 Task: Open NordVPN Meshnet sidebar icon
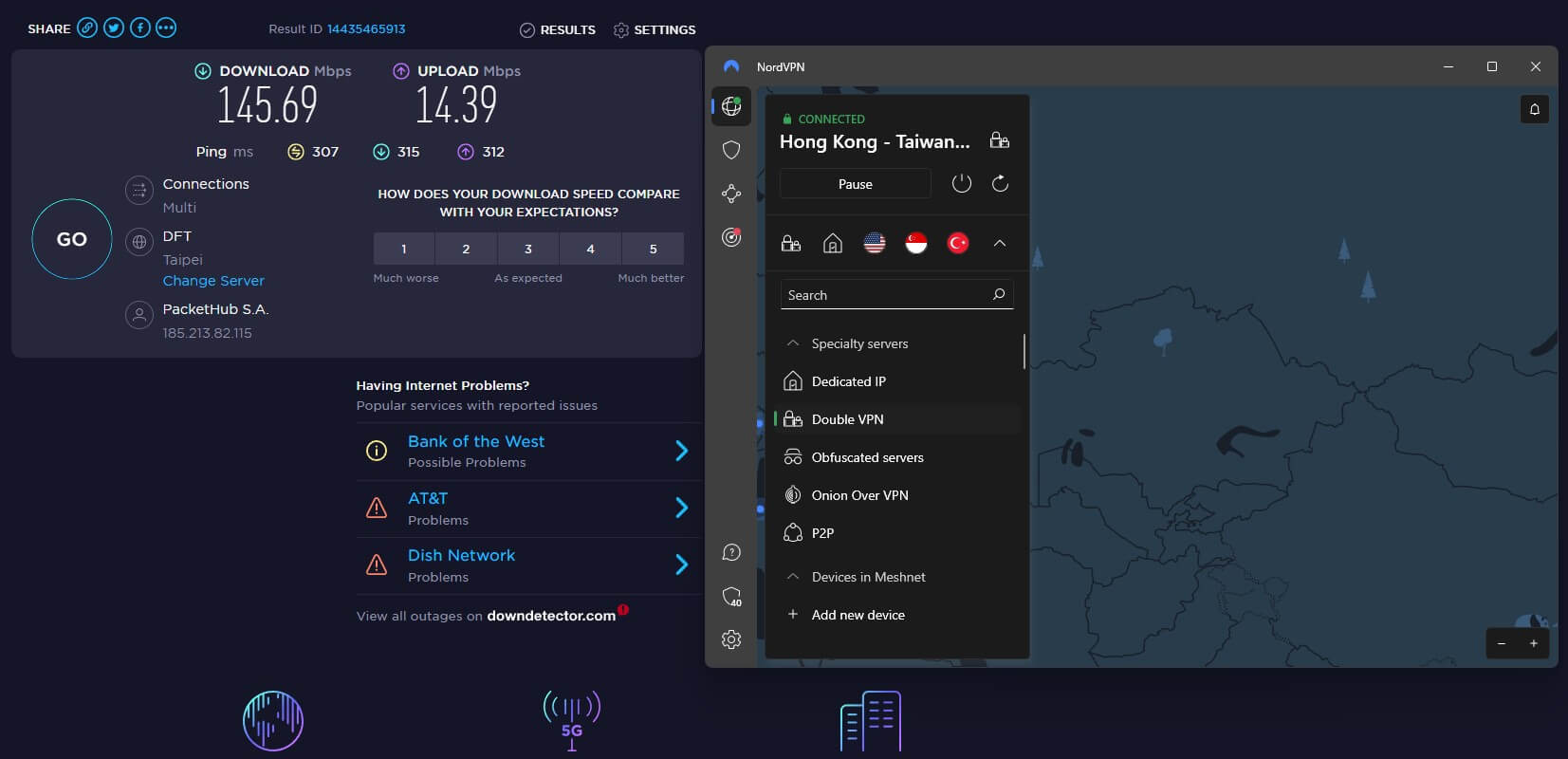(731, 194)
